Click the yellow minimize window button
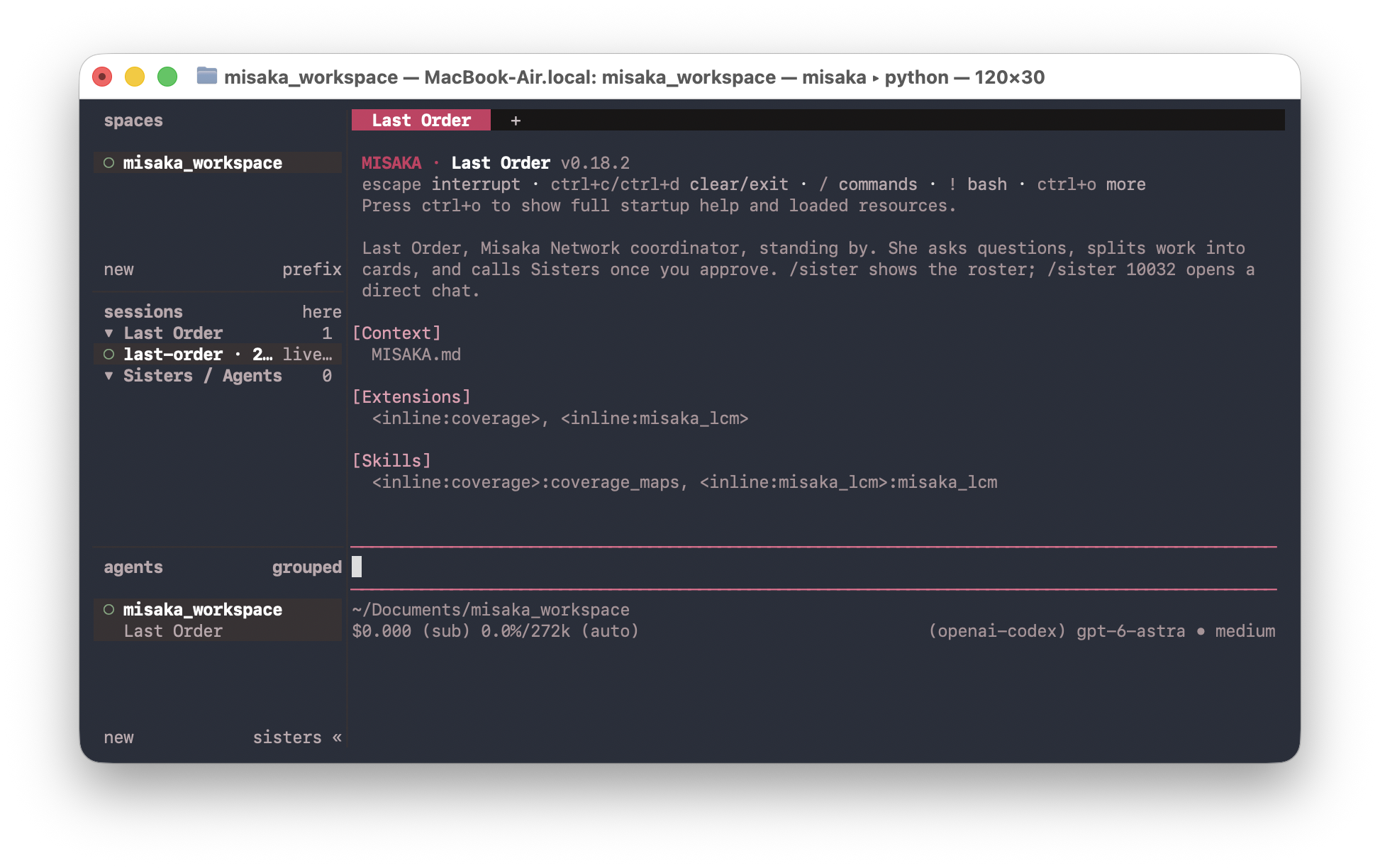The width and height of the screenshot is (1380, 868). [x=135, y=77]
